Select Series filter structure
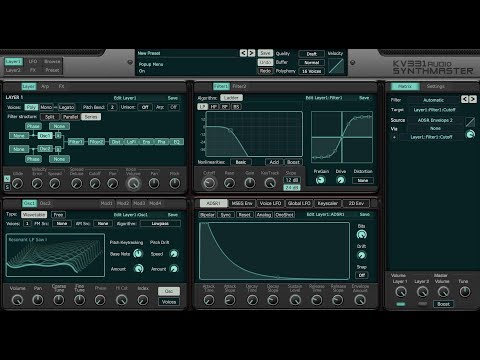 click(91, 117)
